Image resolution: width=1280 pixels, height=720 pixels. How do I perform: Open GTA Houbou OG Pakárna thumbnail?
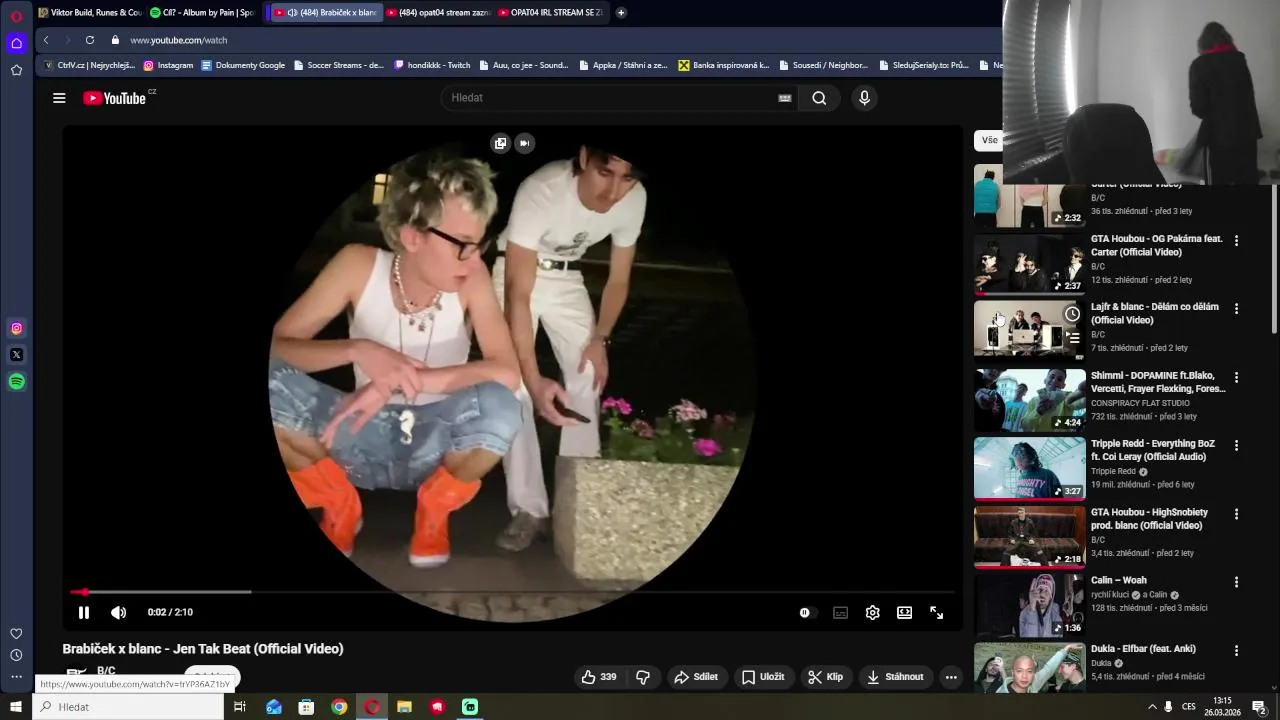[1029, 264]
